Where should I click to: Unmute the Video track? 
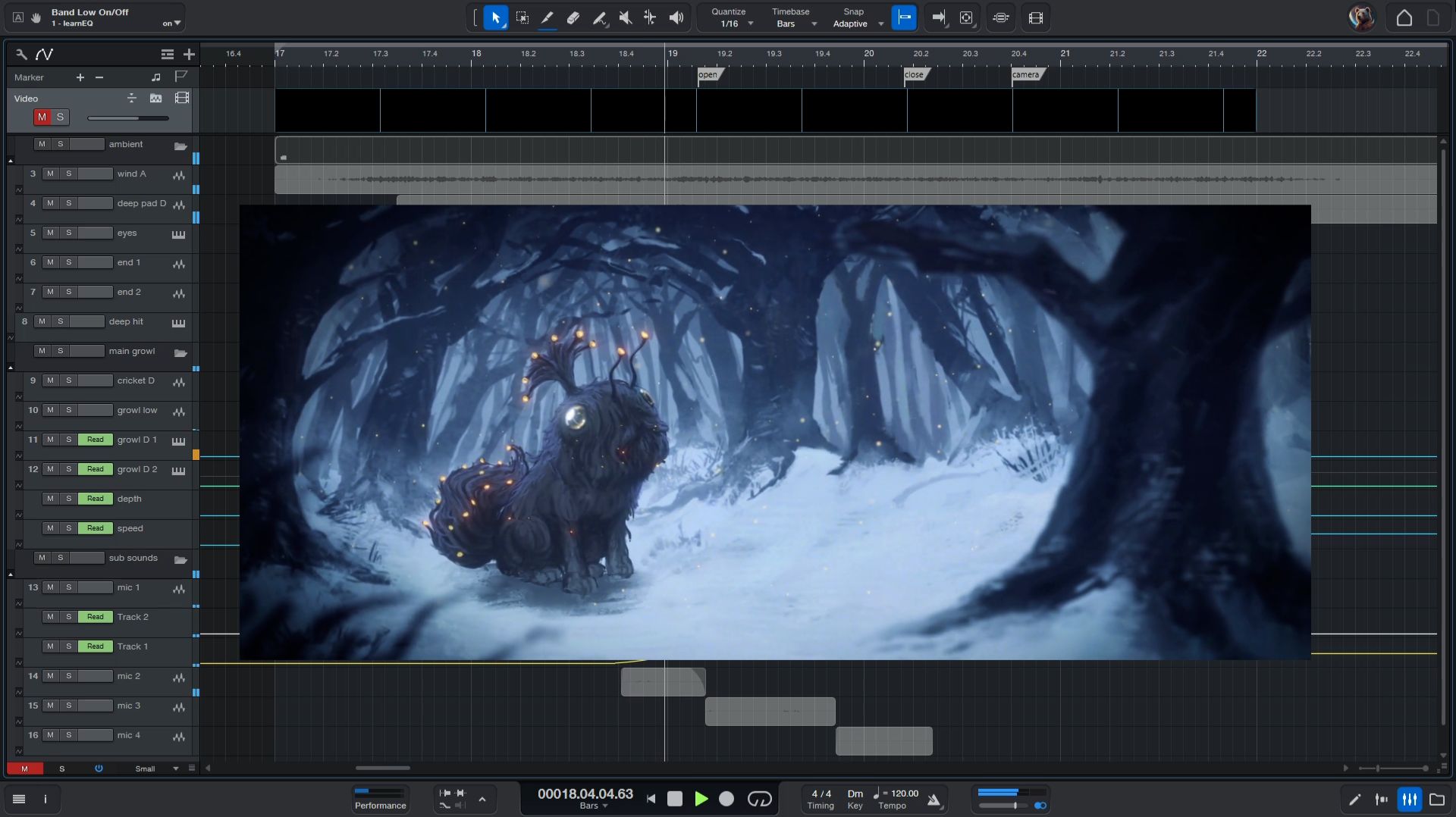pyautogui.click(x=42, y=117)
